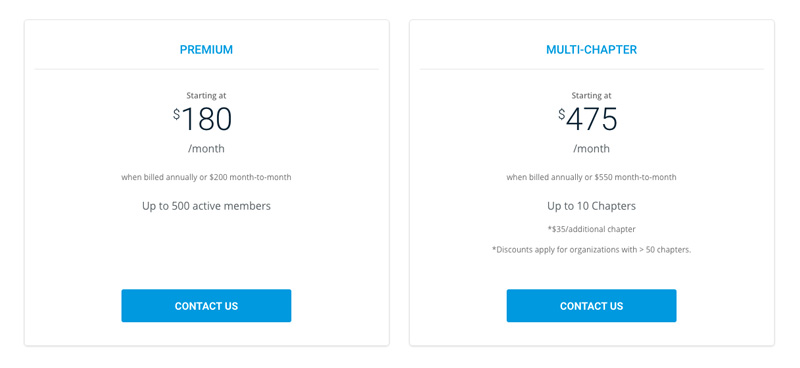This screenshot has height=368, width=800.
Task: Click 'Up to 10 Chapters' text
Action: pyautogui.click(x=591, y=206)
